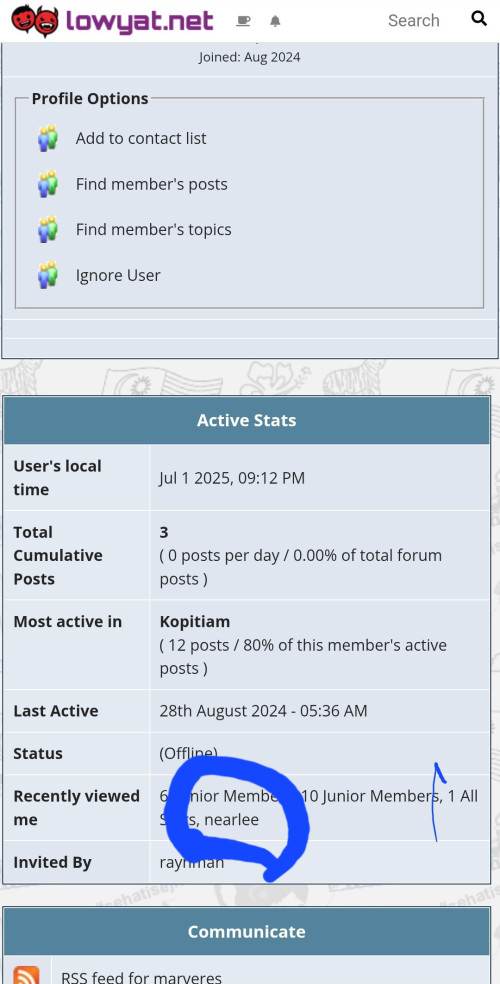
Task: Click the Status label
Action: [x=38, y=753]
